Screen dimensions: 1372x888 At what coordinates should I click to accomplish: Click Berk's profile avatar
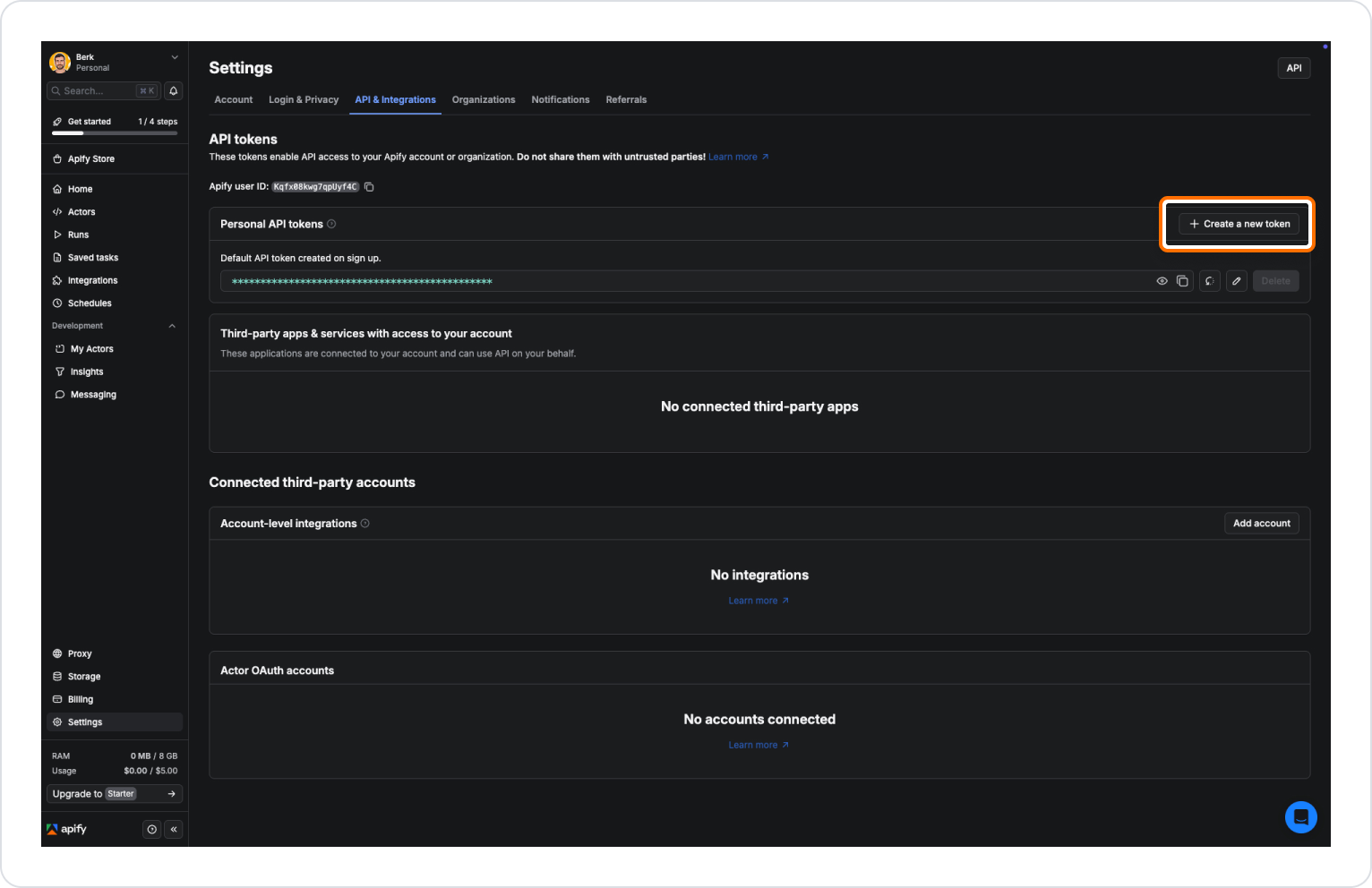point(60,62)
